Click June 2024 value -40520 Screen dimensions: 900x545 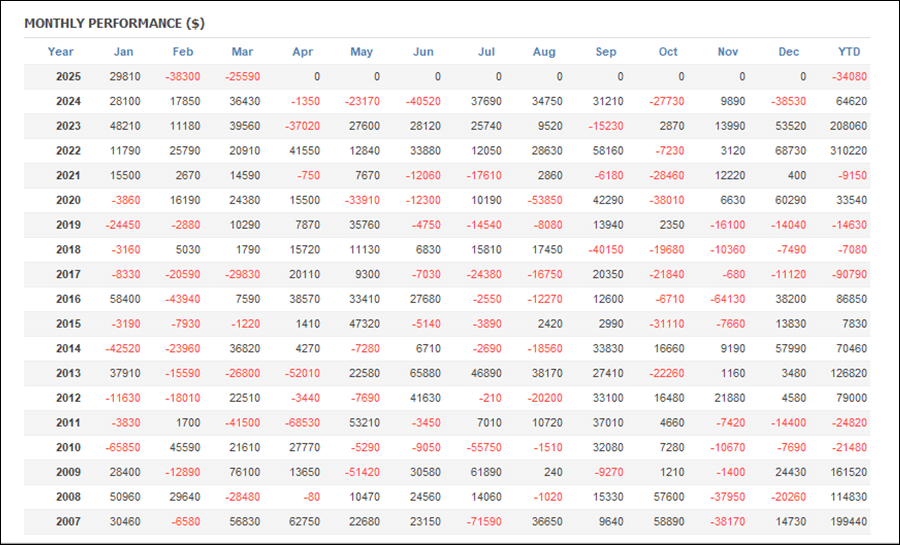(x=423, y=101)
